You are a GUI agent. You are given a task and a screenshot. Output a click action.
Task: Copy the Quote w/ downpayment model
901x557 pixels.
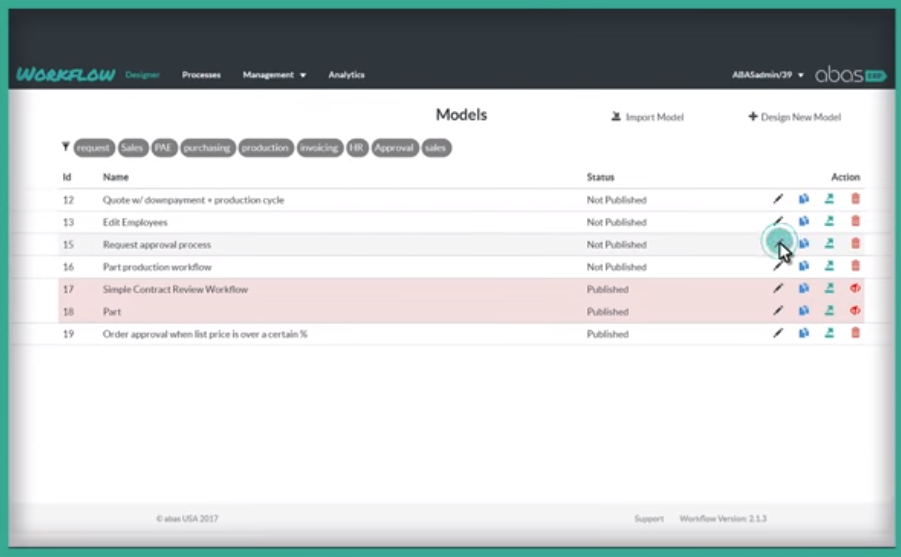[x=804, y=199]
